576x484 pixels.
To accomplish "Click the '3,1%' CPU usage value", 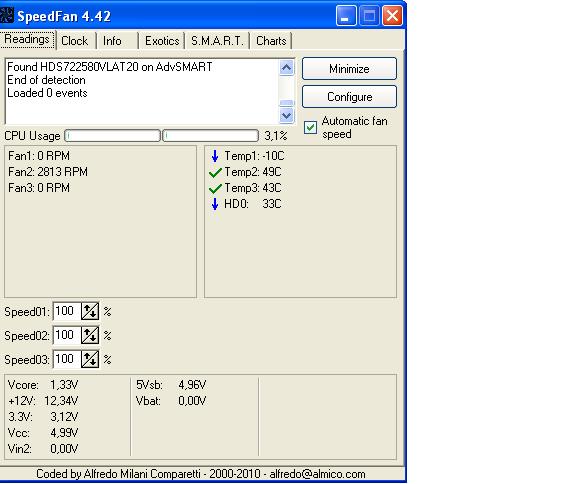I will 276,136.
